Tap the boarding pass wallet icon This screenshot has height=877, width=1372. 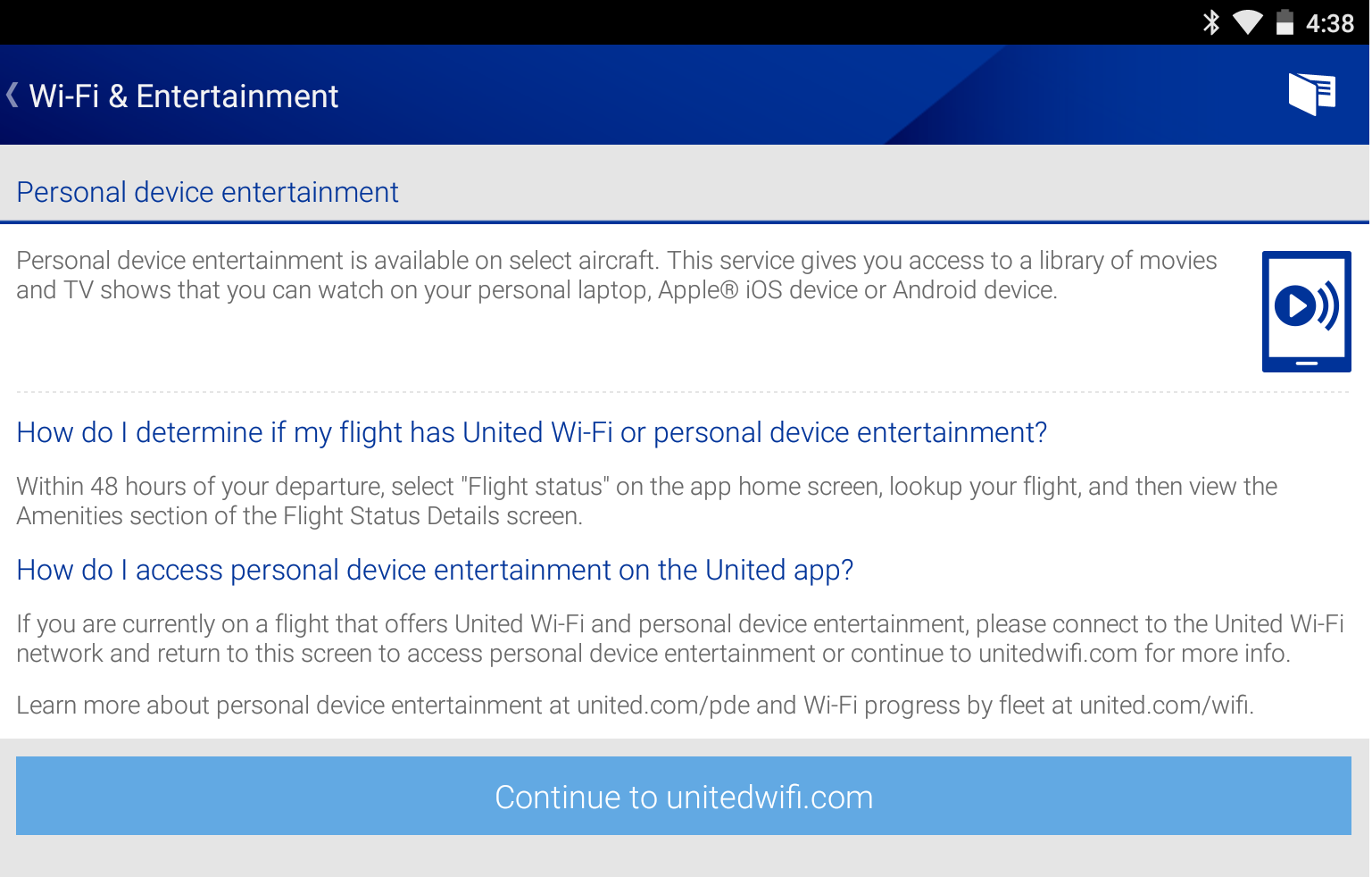[x=1310, y=93]
